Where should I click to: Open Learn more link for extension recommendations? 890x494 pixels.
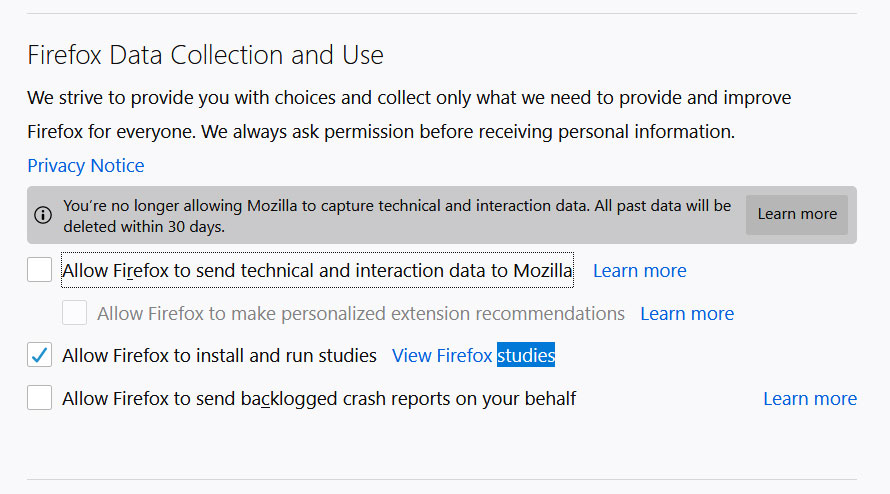[687, 313]
